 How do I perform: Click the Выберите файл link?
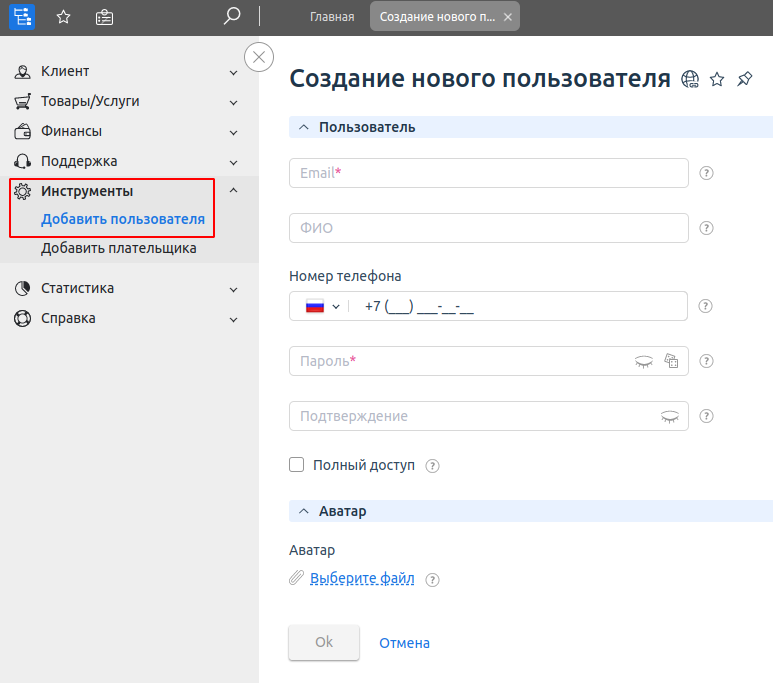(x=362, y=578)
